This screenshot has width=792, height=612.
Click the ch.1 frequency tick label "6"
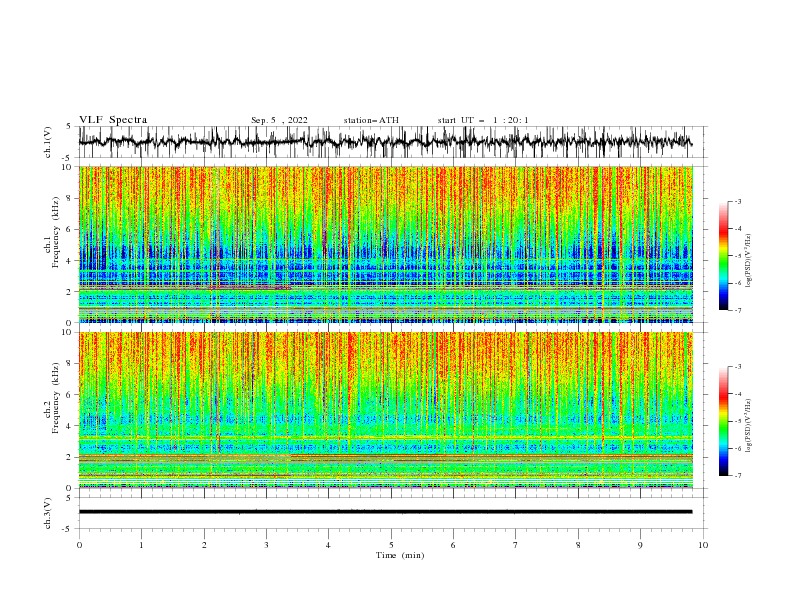pyautogui.click(x=69, y=229)
